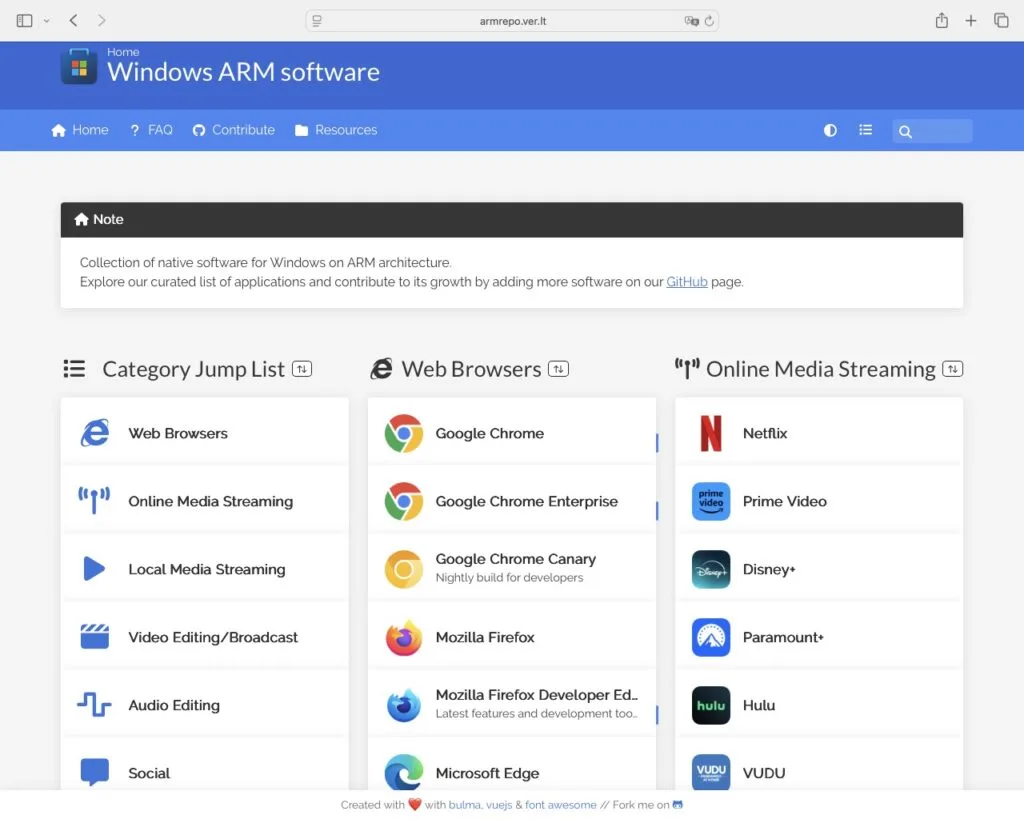This screenshot has height=819, width=1024.
Task: Click the Home breadcrumb above the title
Action: pyautogui.click(x=123, y=52)
